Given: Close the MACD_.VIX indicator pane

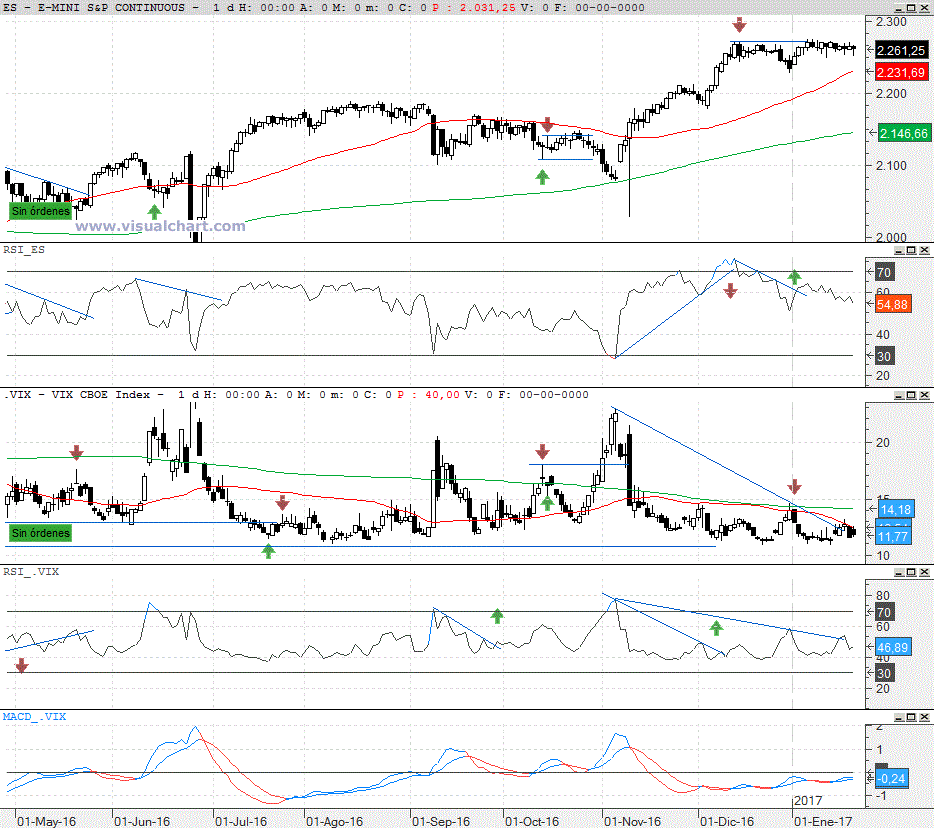Looking at the screenshot, I should (x=924, y=717).
